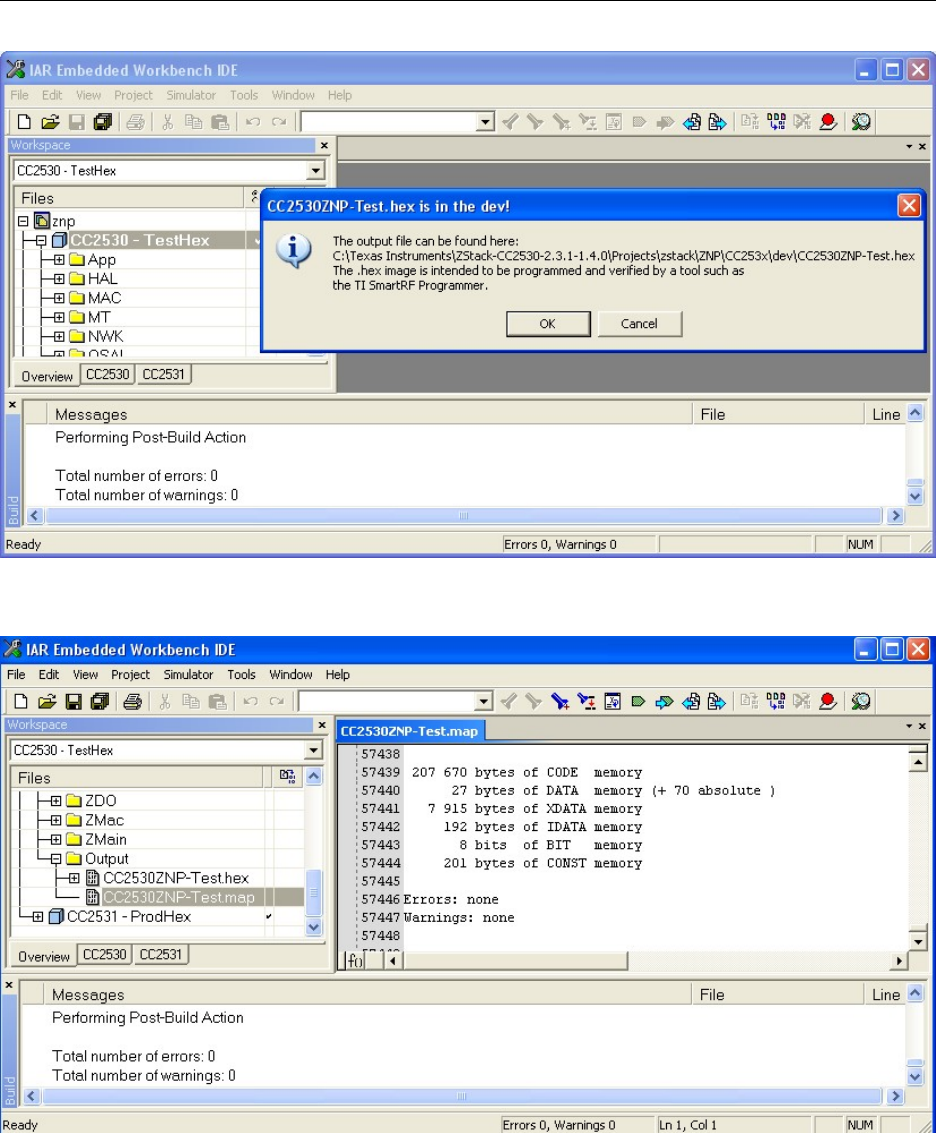Select the CC2530ZNP-Test.map editor tab
The image size is (936, 1133).
pyautogui.click(x=409, y=731)
